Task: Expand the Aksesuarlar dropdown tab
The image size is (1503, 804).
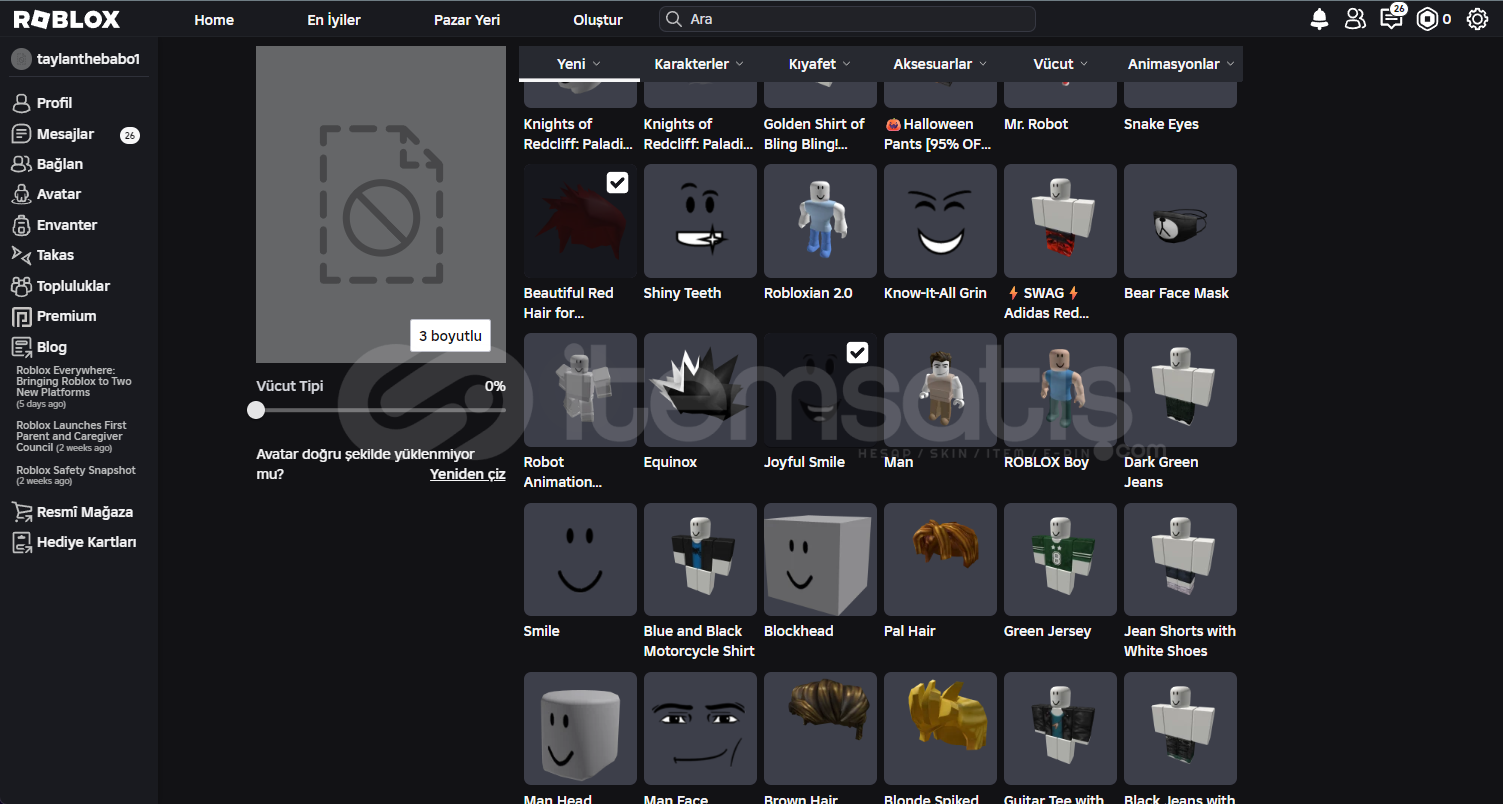Action: coord(940,64)
